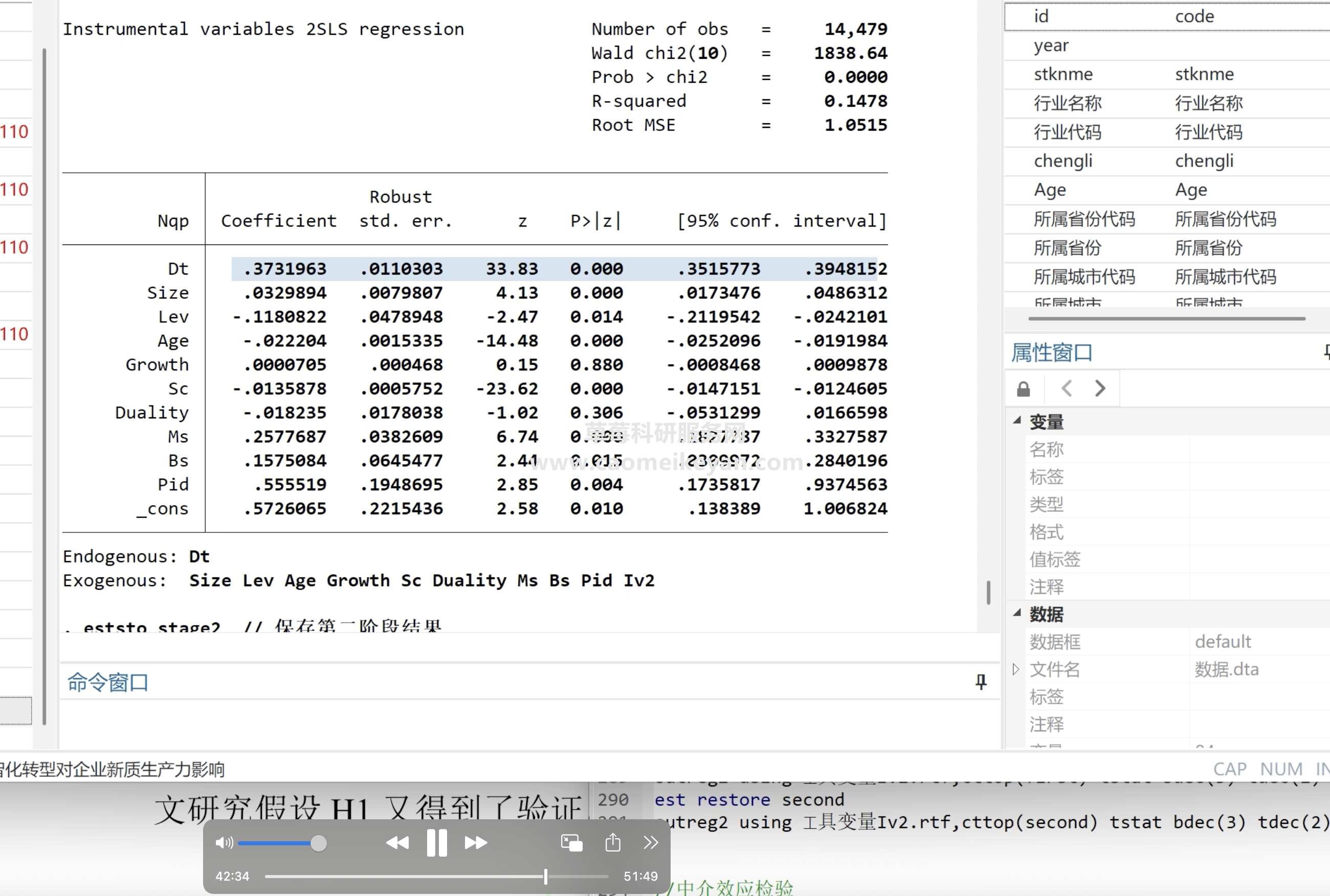The width and height of the screenshot is (1330, 896).
Task: Go to next variable in properties
Action: tap(1100, 389)
